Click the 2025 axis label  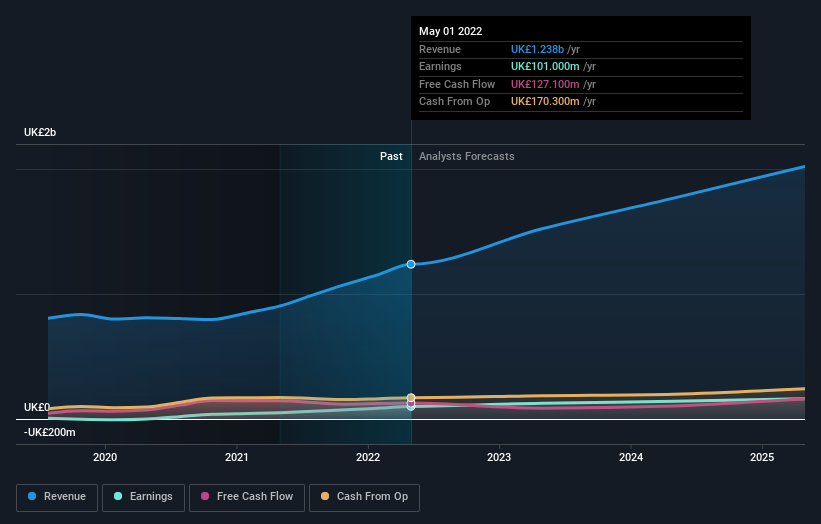point(762,457)
